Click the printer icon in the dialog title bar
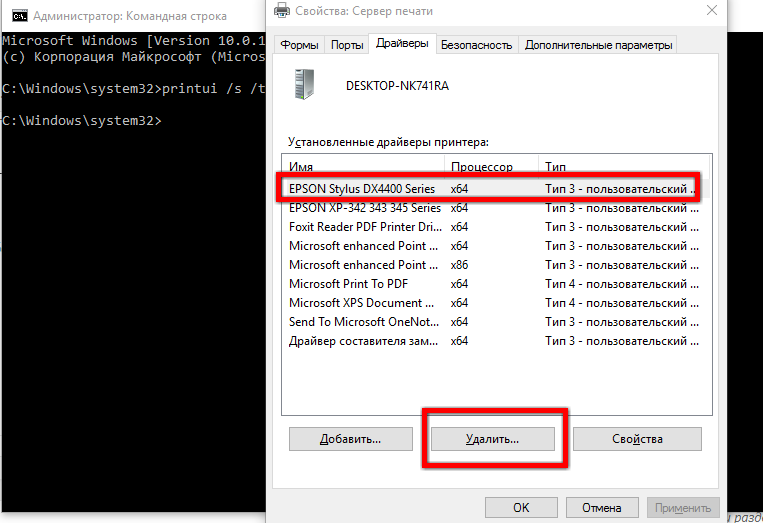The width and height of the screenshot is (763, 523). (282, 10)
